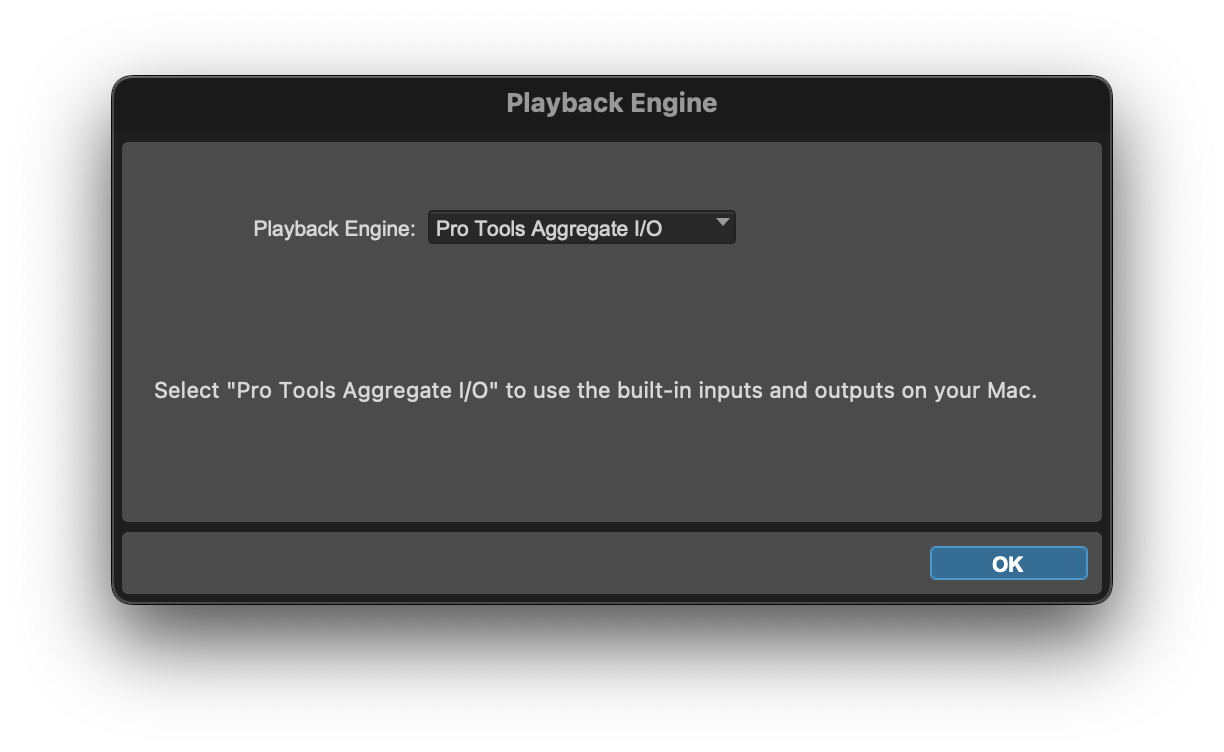Click the Pro Tools Aggregate I/O instruction text

click(x=595, y=390)
